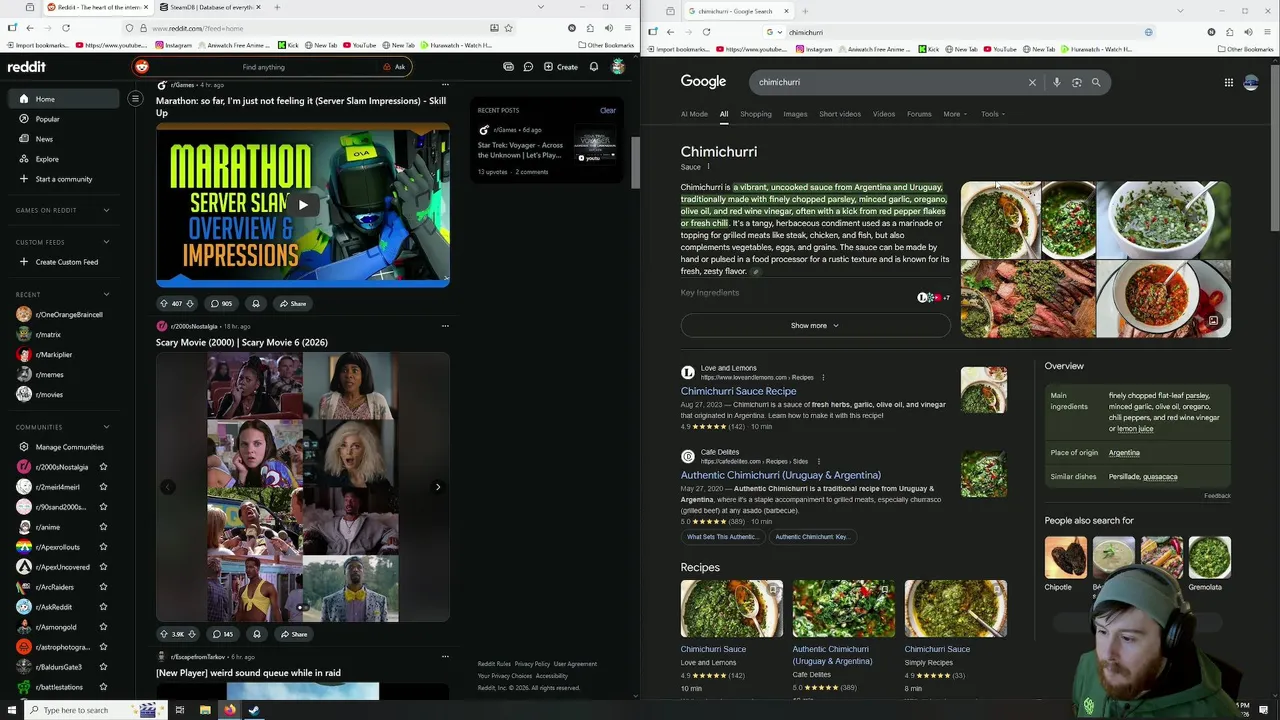Show next image in Scary Movie gallery
1280x720 pixels.
437,487
